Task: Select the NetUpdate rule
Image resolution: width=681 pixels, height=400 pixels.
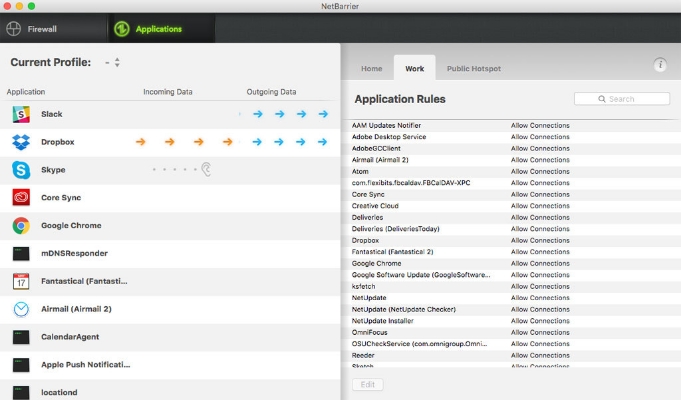Action: click(369, 298)
